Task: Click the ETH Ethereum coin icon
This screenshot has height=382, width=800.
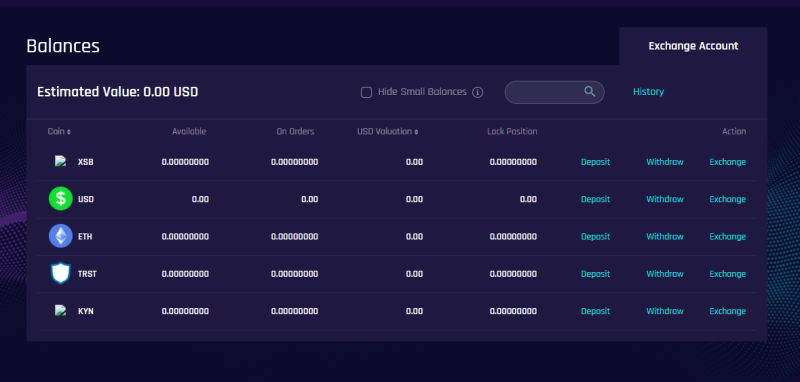Action: click(x=61, y=237)
